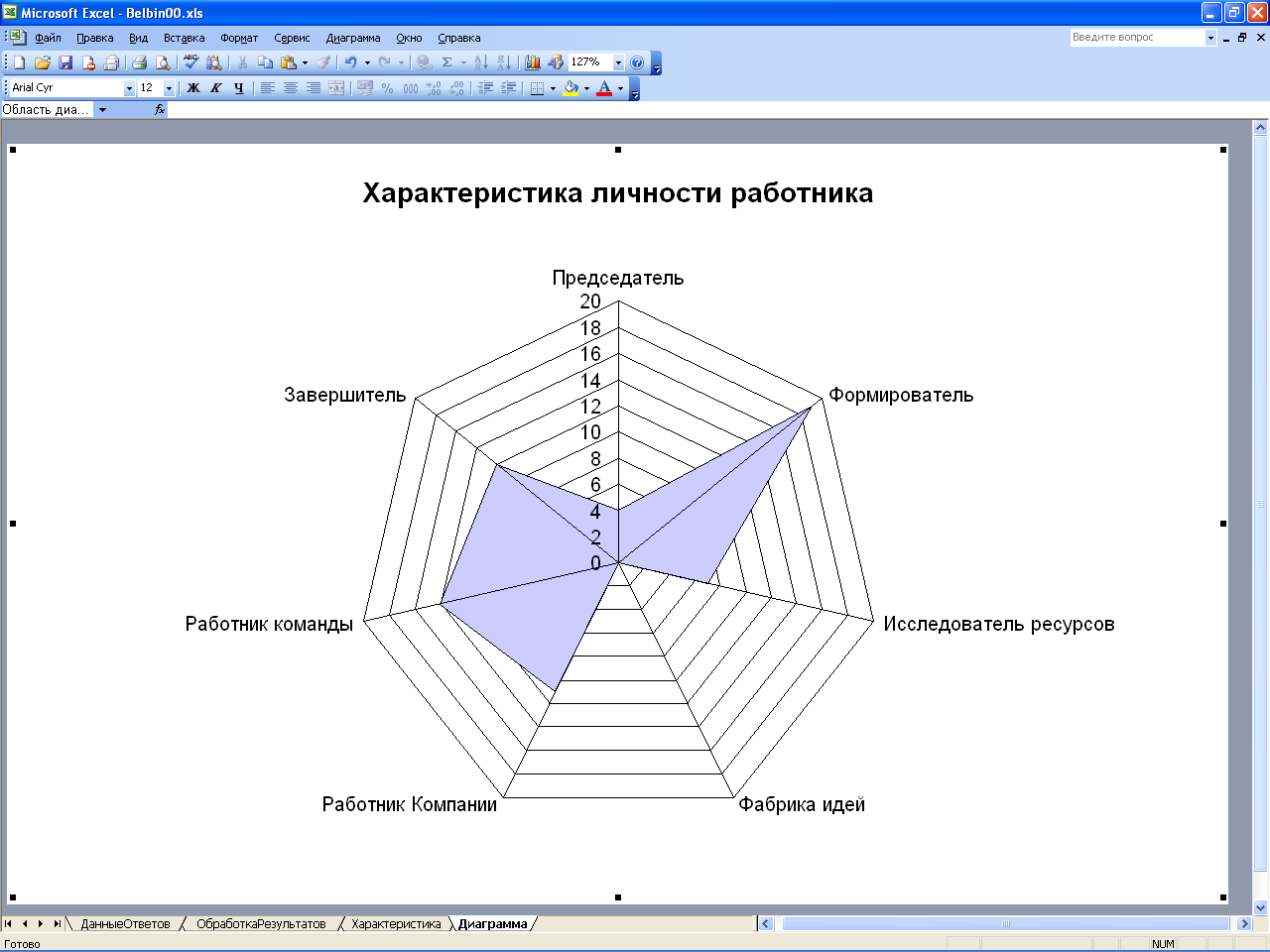Click the Insert Hyperlink icon
1270x952 pixels.
pyautogui.click(x=424, y=62)
